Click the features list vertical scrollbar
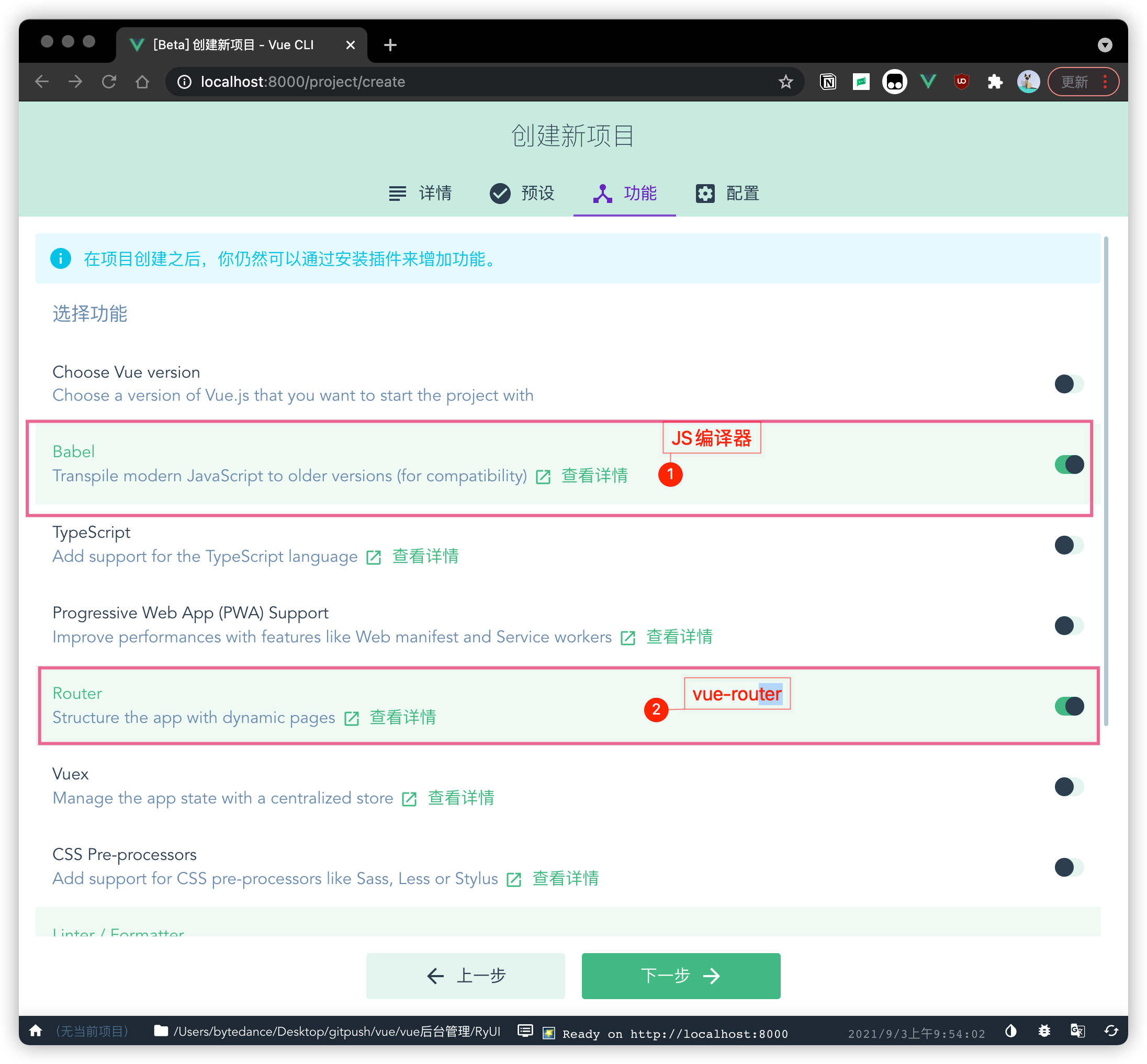 (x=1106, y=481)
